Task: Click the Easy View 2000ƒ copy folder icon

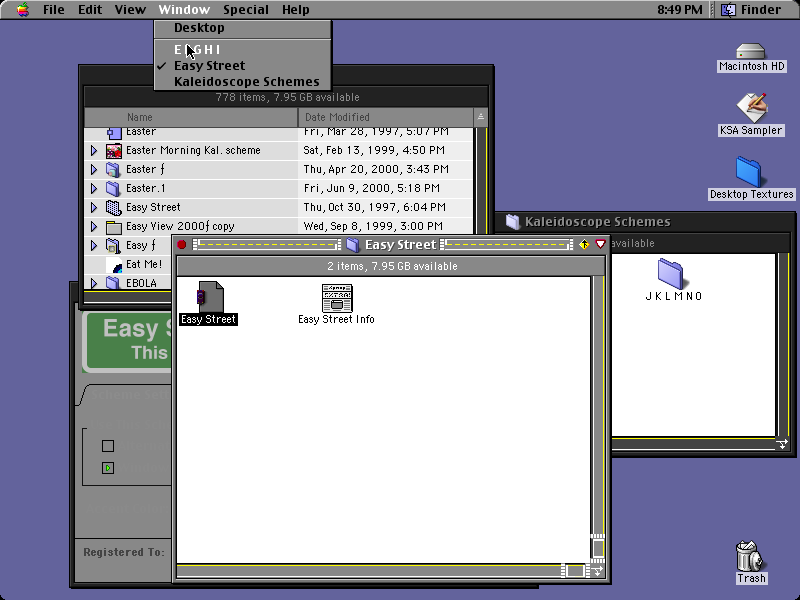Action: click(113, 227)
